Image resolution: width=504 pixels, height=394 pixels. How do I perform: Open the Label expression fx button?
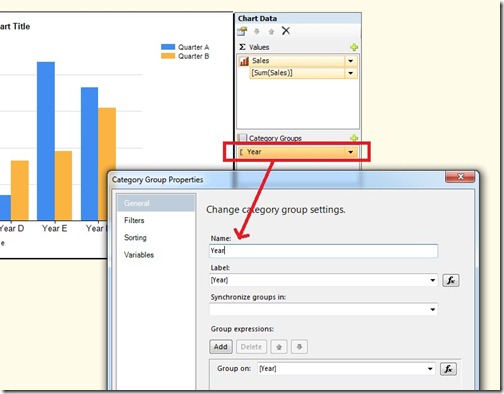coord(451,280)
